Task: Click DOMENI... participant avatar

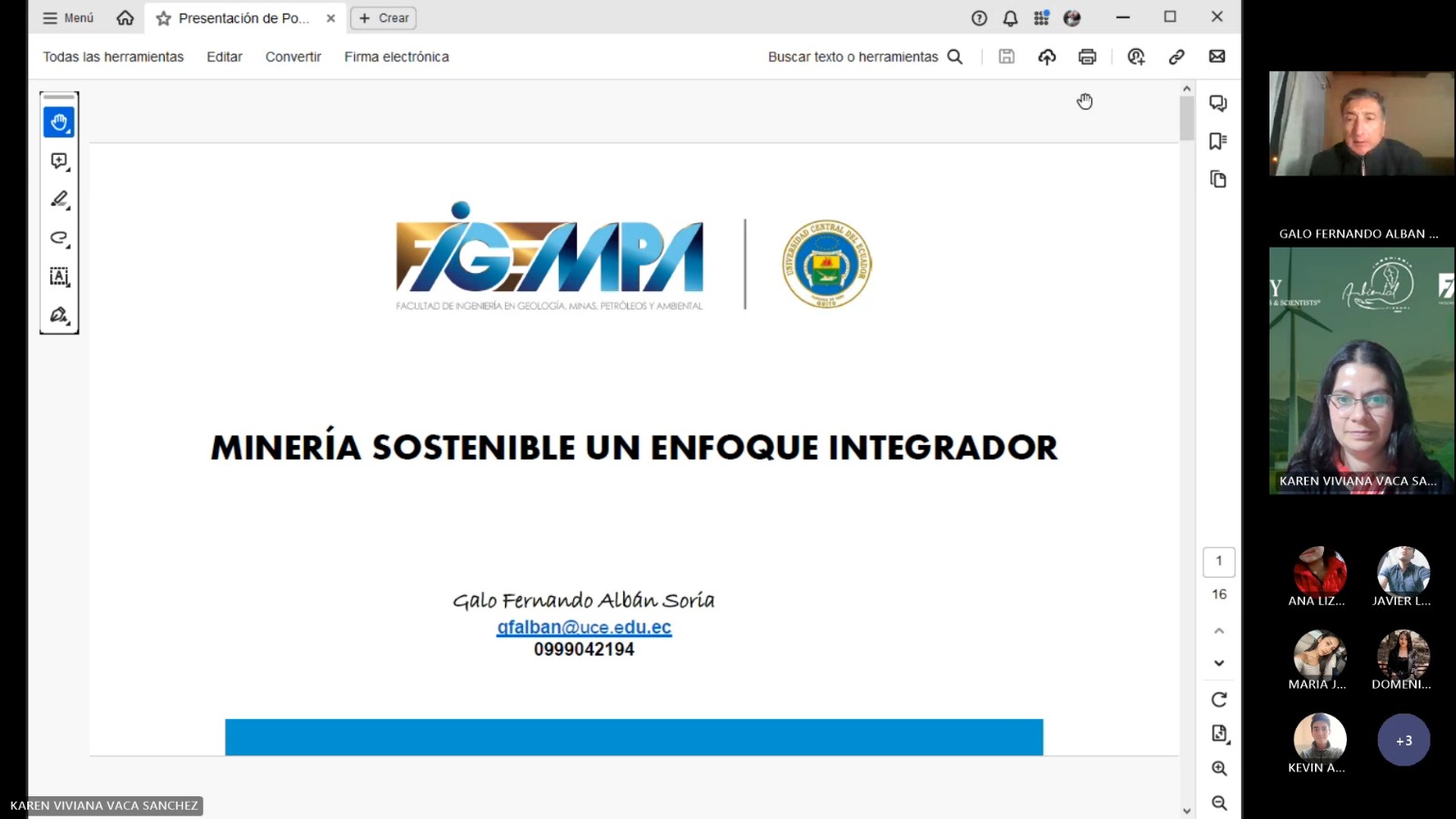Action: point(1403,655)
